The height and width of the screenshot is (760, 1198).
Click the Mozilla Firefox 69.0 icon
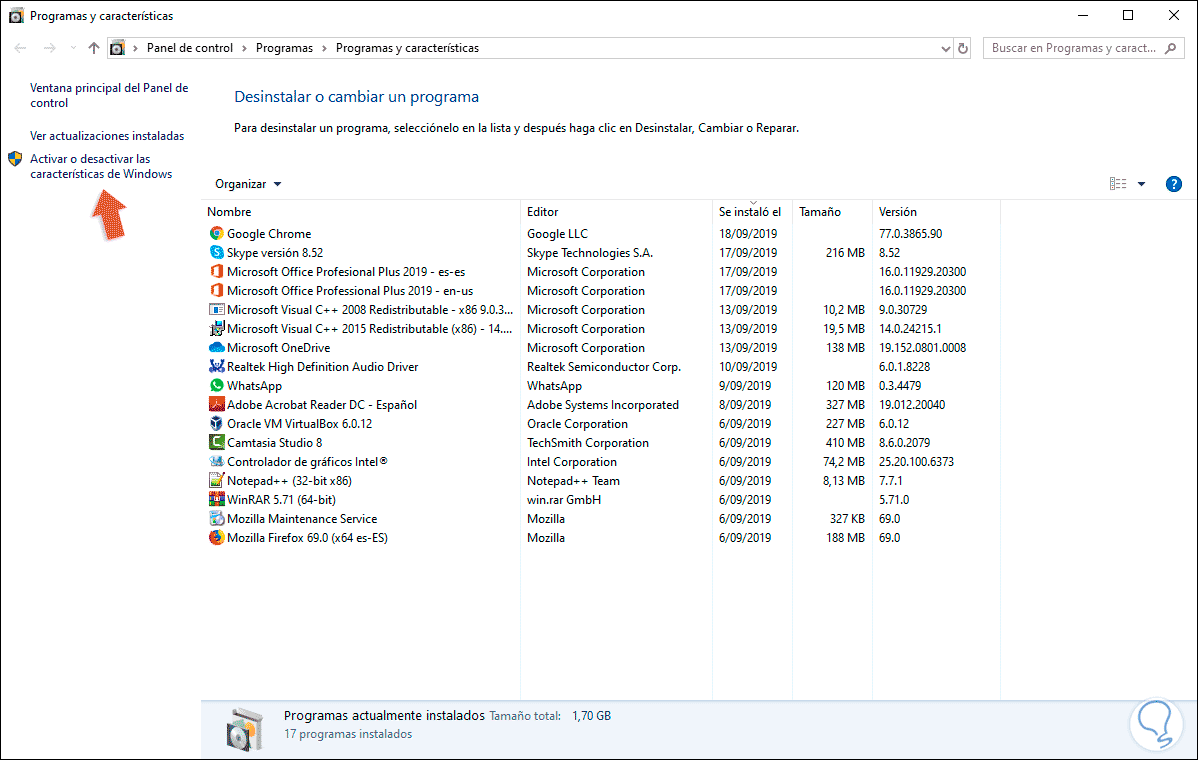tap(216, 538)
